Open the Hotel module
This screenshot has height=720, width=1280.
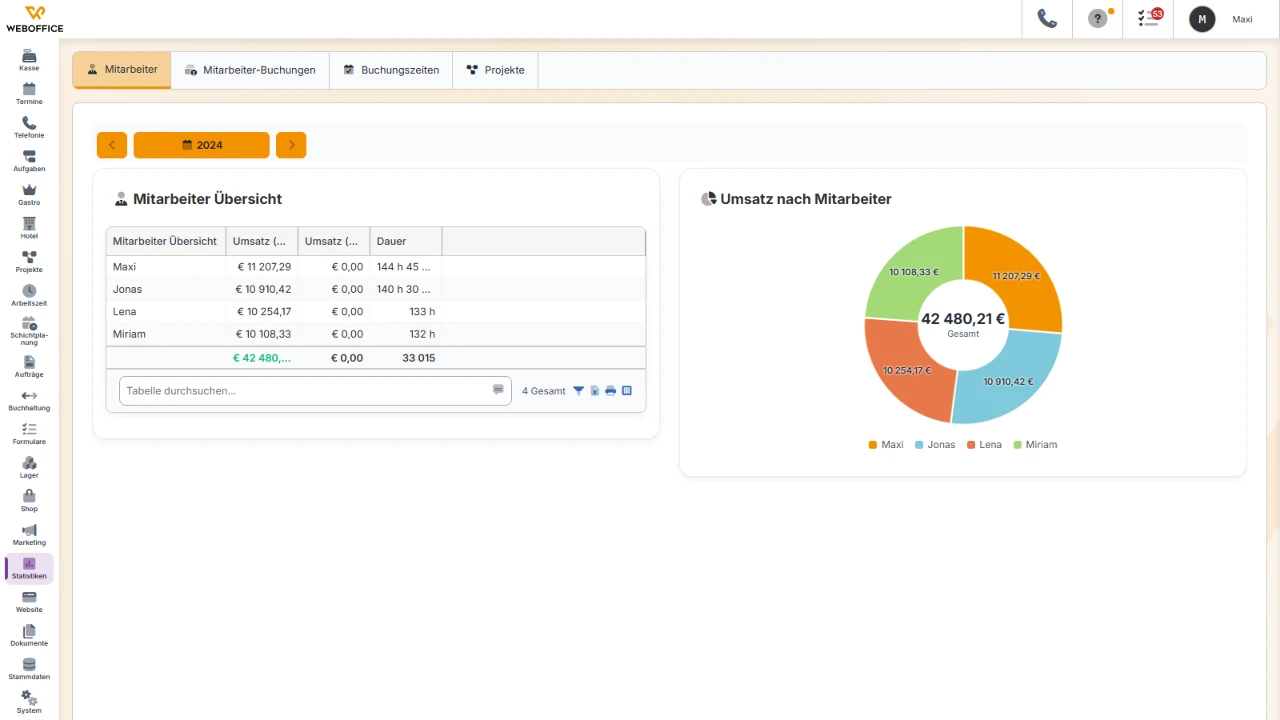point(29,228)
